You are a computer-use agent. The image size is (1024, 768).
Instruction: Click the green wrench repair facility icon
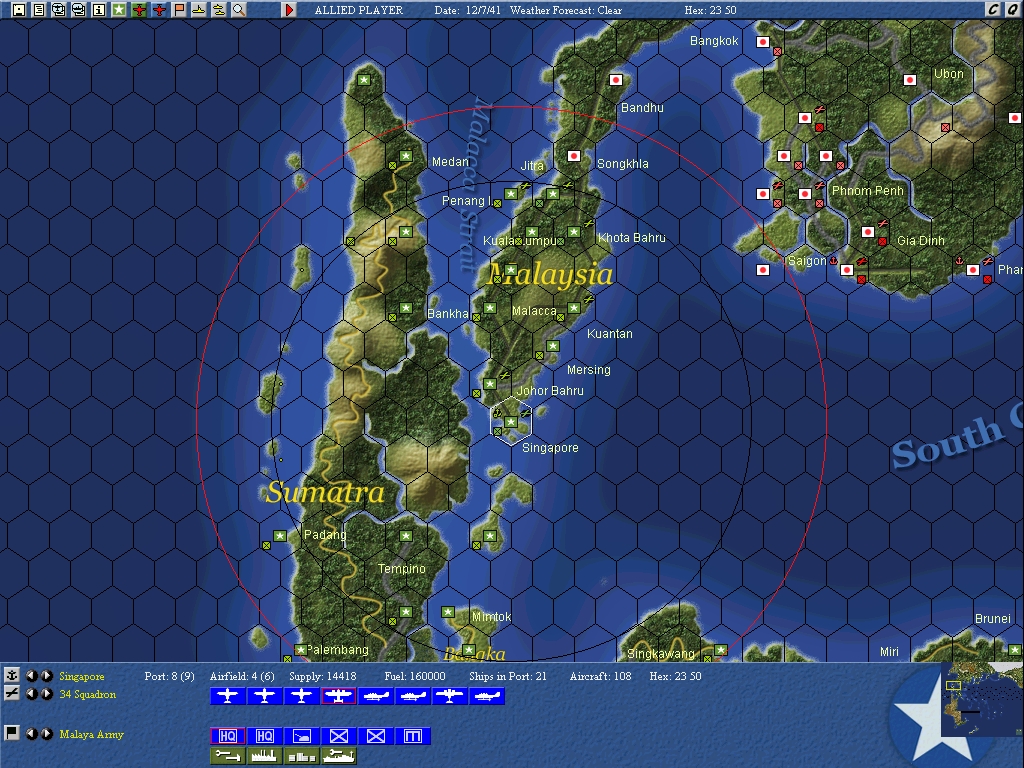point(227,756)
